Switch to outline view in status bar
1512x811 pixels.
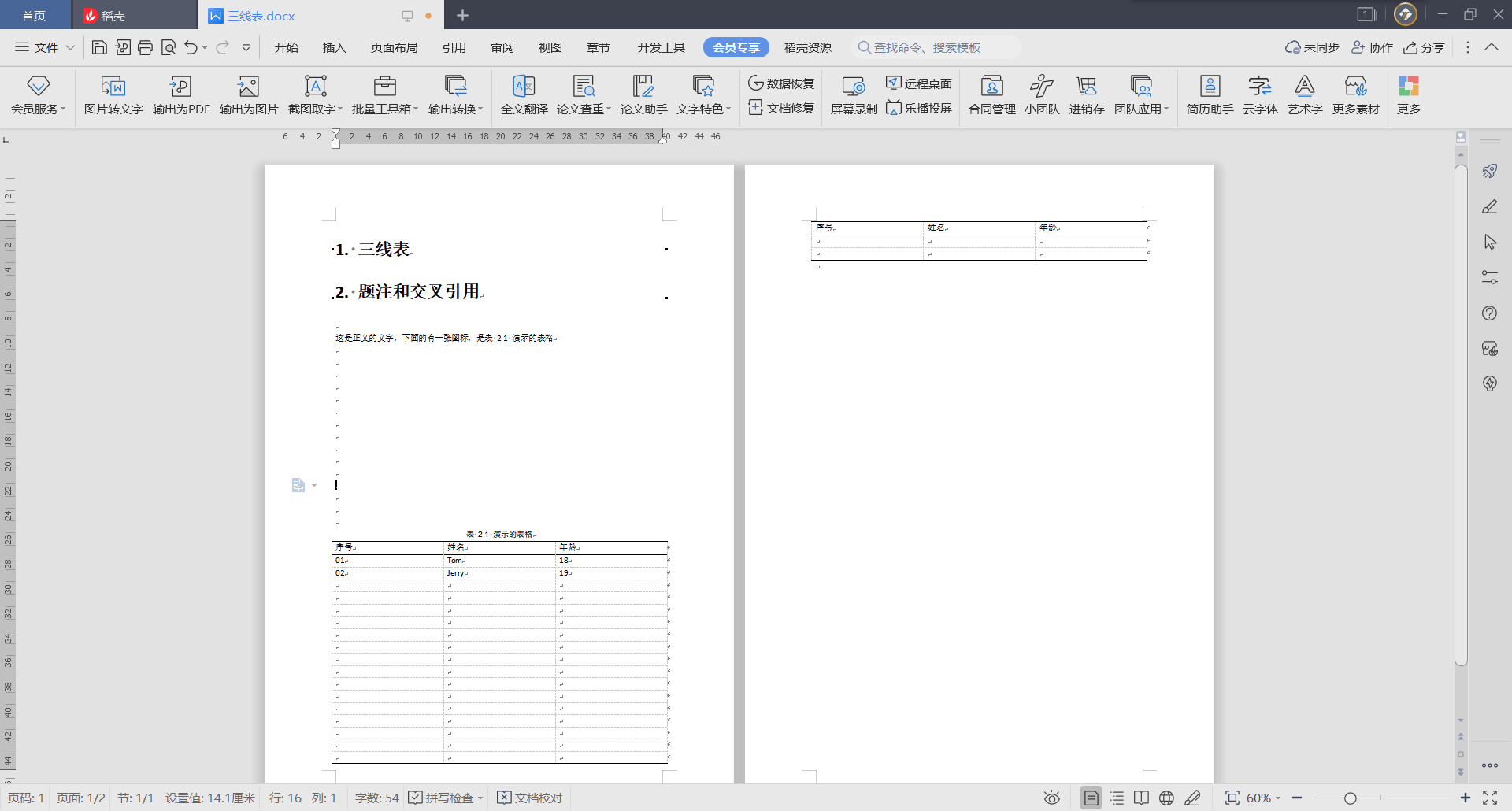(1117, 798)
